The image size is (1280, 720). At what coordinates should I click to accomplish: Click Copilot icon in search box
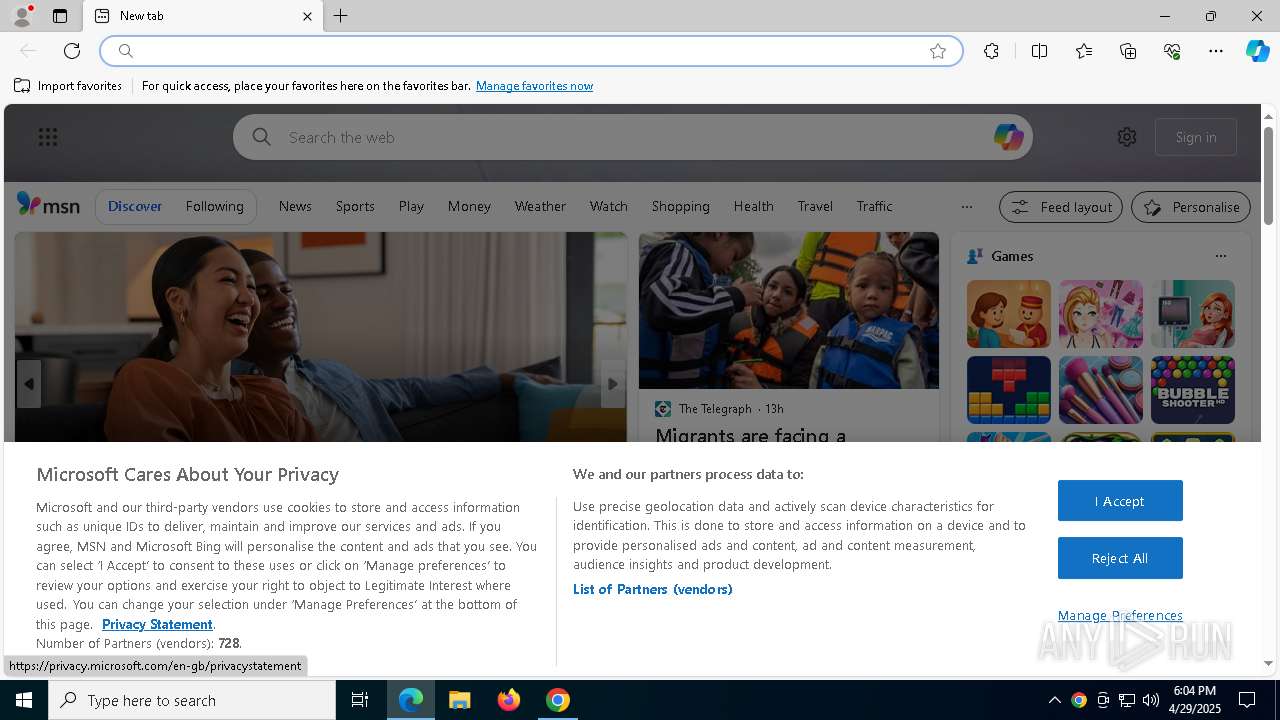[1008, 137]
